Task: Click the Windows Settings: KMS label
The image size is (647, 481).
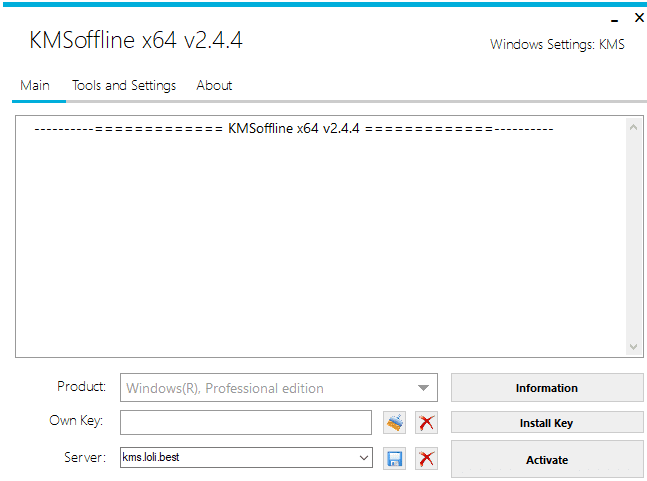Action: tap(557, 44)
